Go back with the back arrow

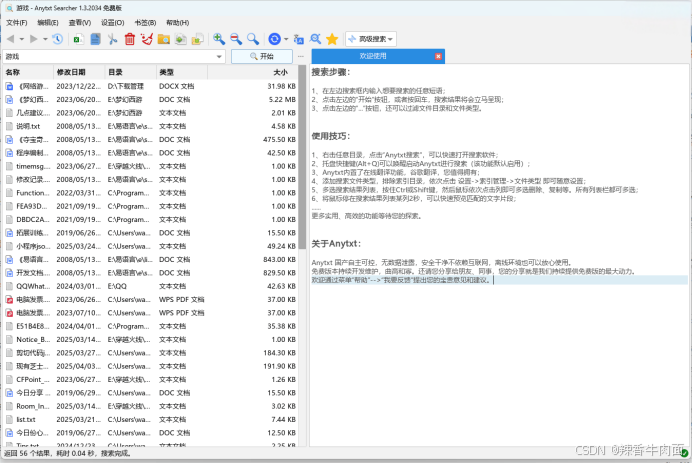point(11,39)
